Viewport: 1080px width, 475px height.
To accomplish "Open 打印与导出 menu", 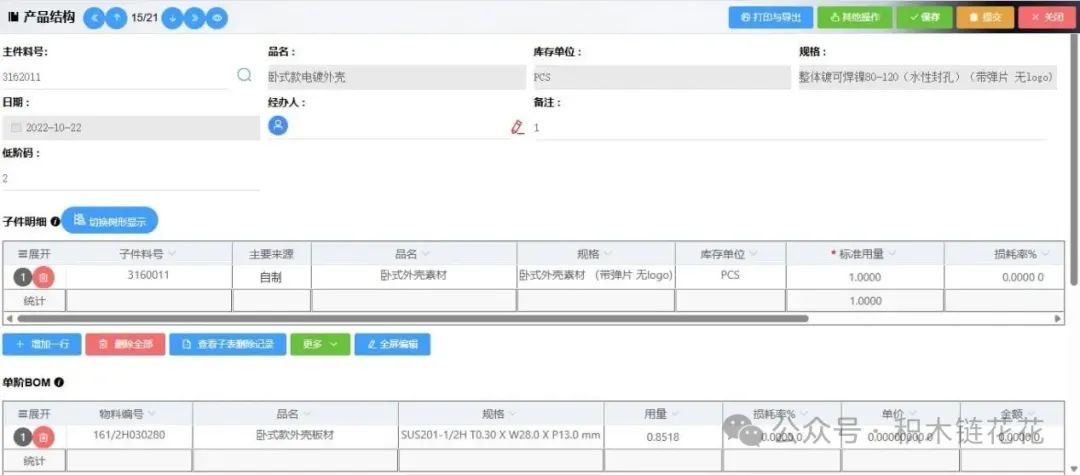I will click(x=770, y=17).
